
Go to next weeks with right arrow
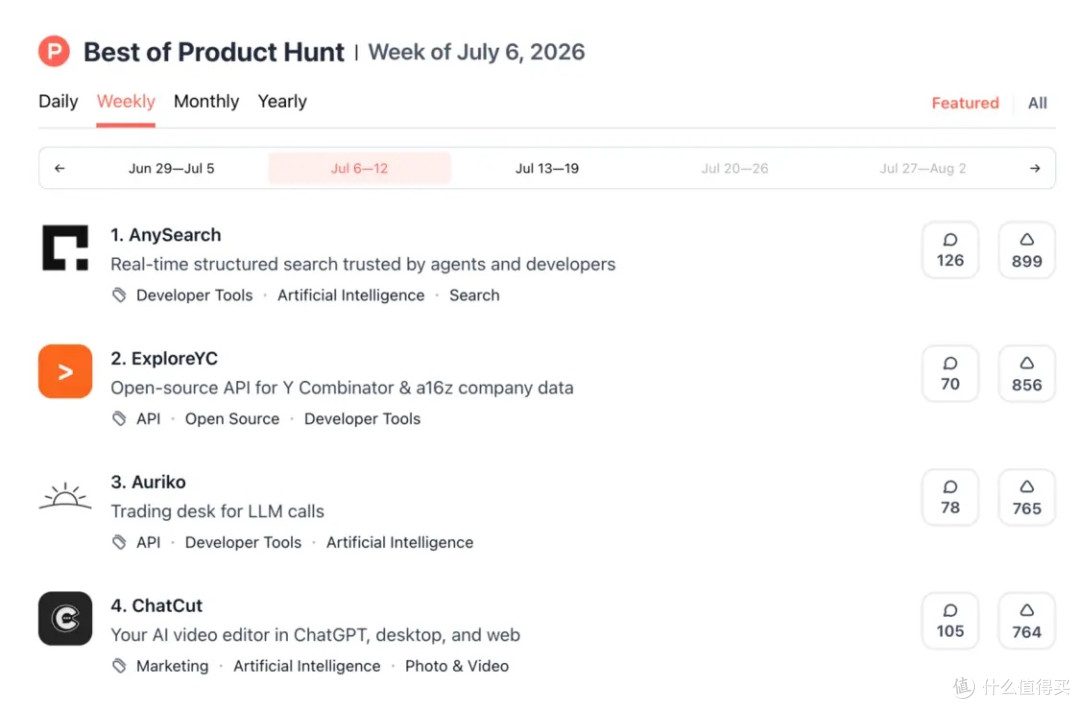pos(1035,168)
